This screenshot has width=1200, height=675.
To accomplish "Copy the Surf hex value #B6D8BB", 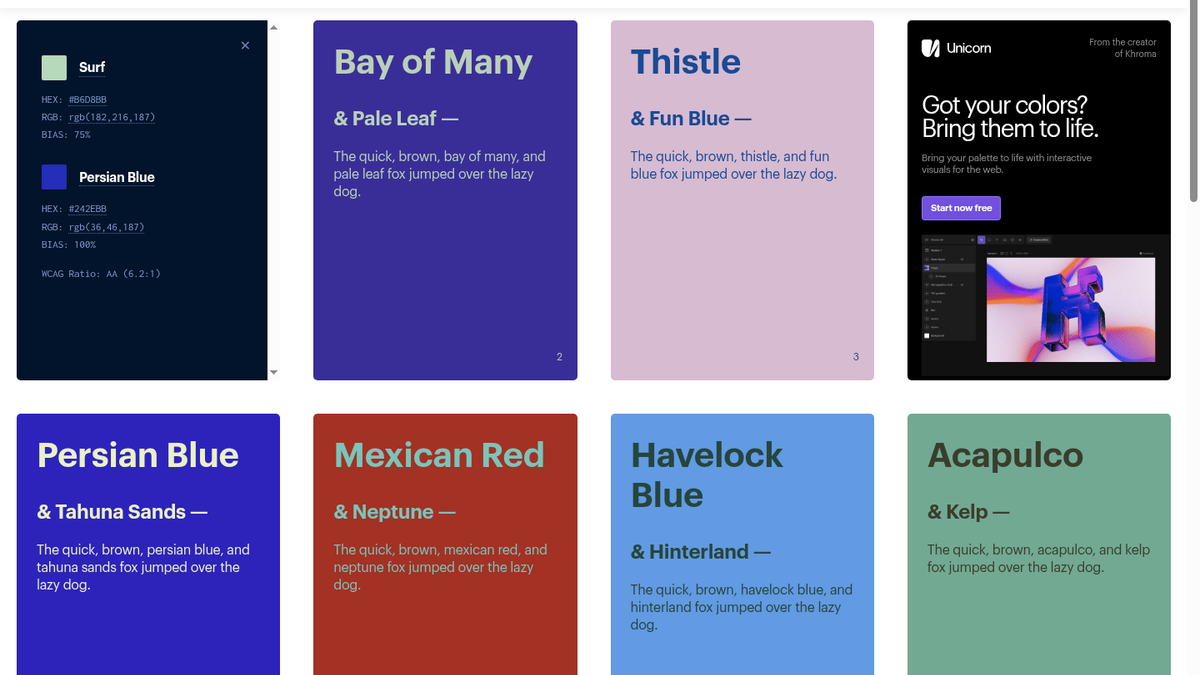I will tap(88, 100).
